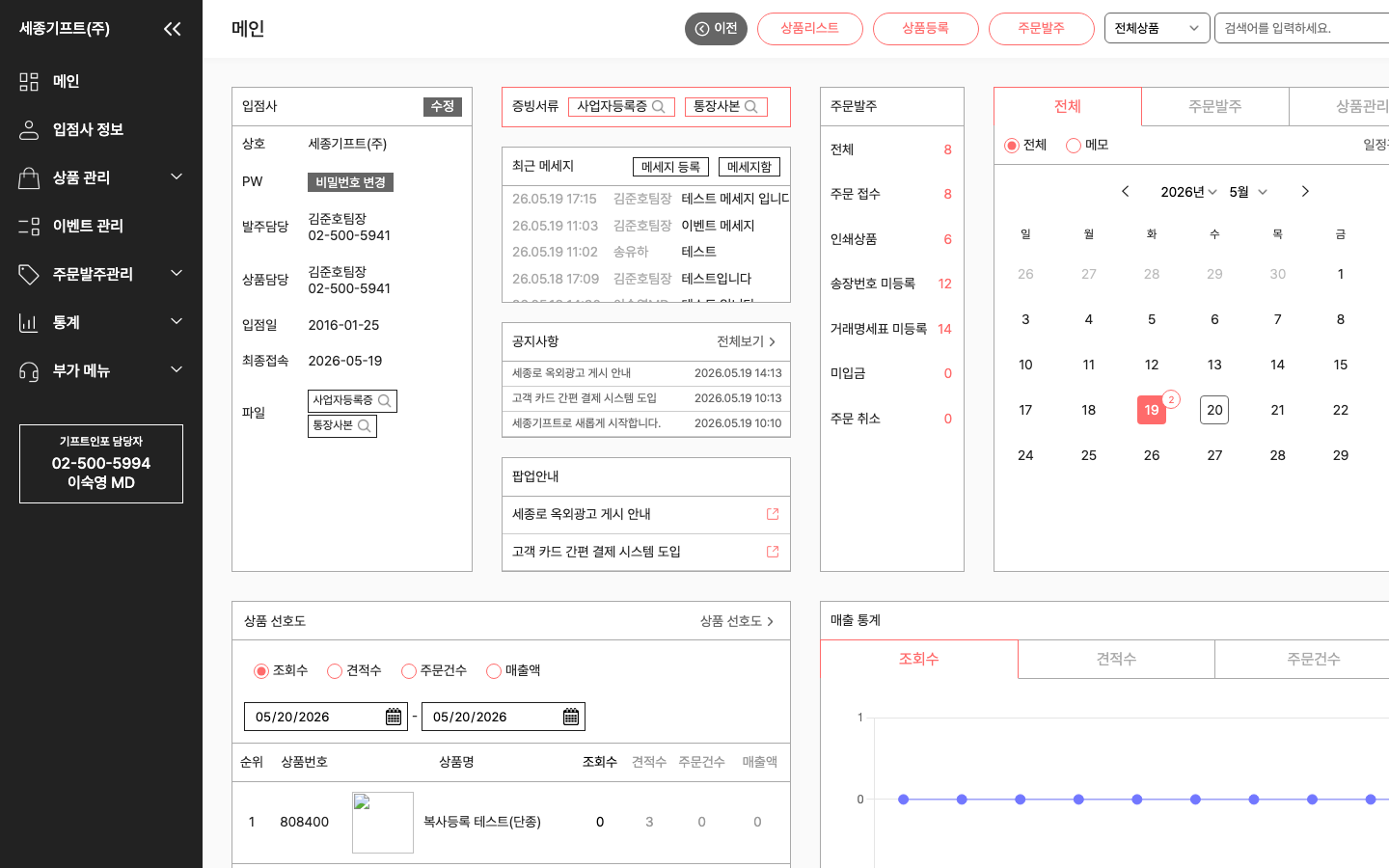The height and width of the screenshot is (868, 1389).
Task: Click magnifier icon of 통장사본 in 파일 row
Action: click(364, 426)
